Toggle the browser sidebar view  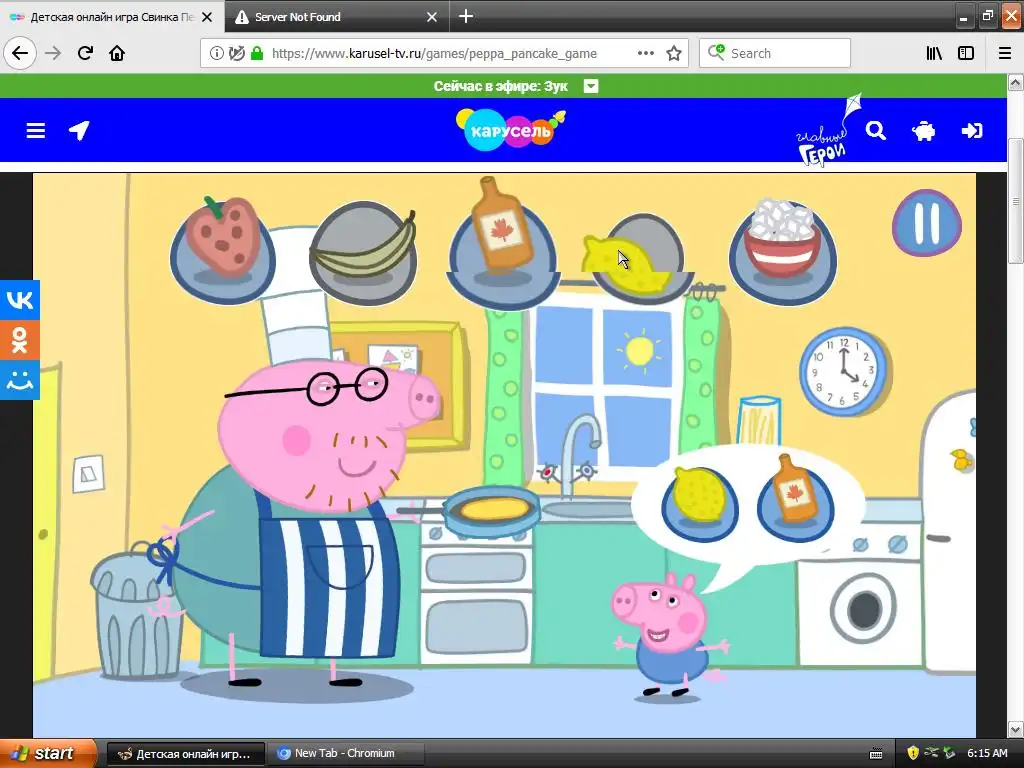[966, 54]
